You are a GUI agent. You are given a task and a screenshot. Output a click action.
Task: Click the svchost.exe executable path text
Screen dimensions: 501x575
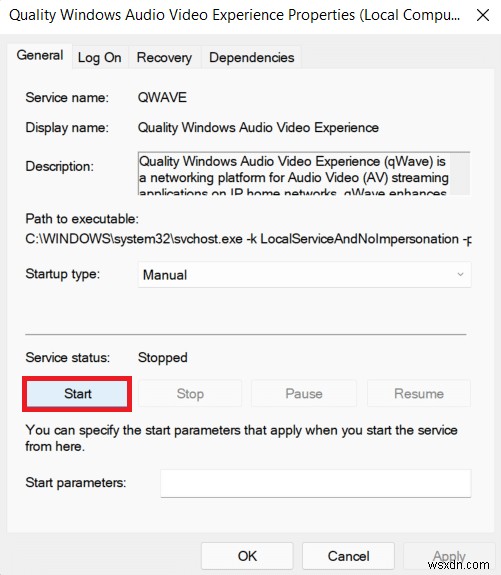[x=248, y=239]
